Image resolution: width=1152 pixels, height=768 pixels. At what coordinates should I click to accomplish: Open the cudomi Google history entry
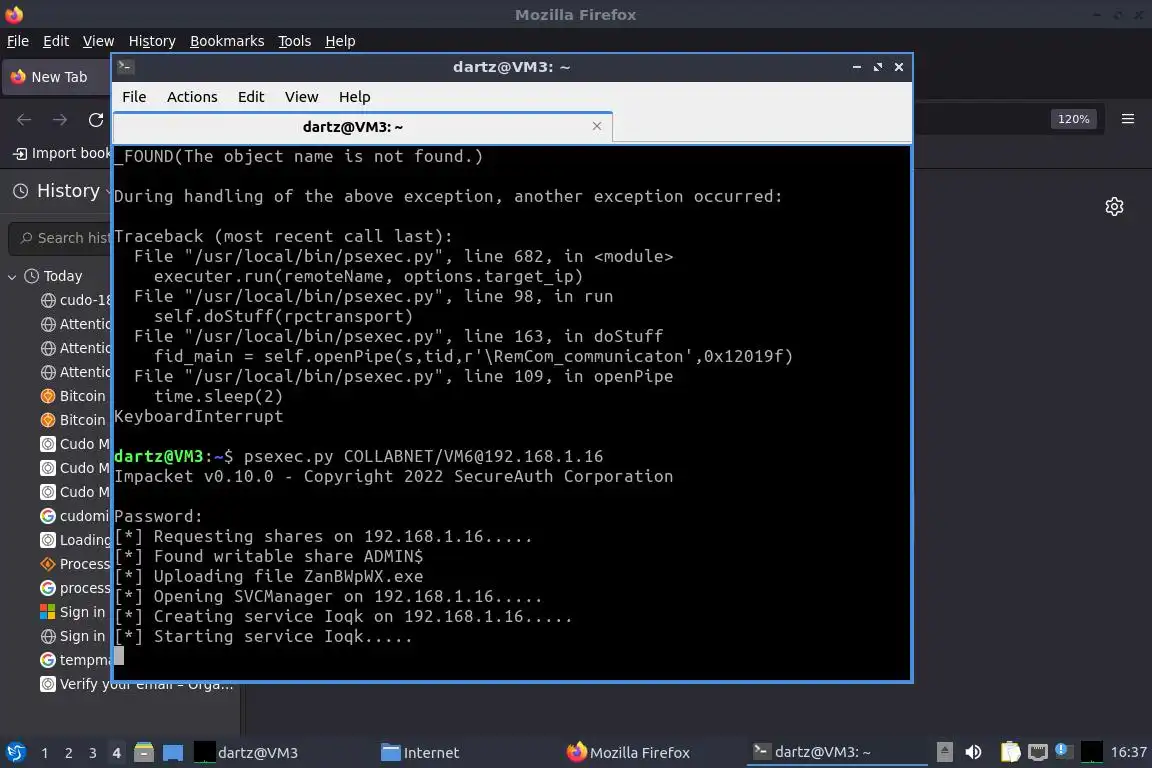(74, 516)
